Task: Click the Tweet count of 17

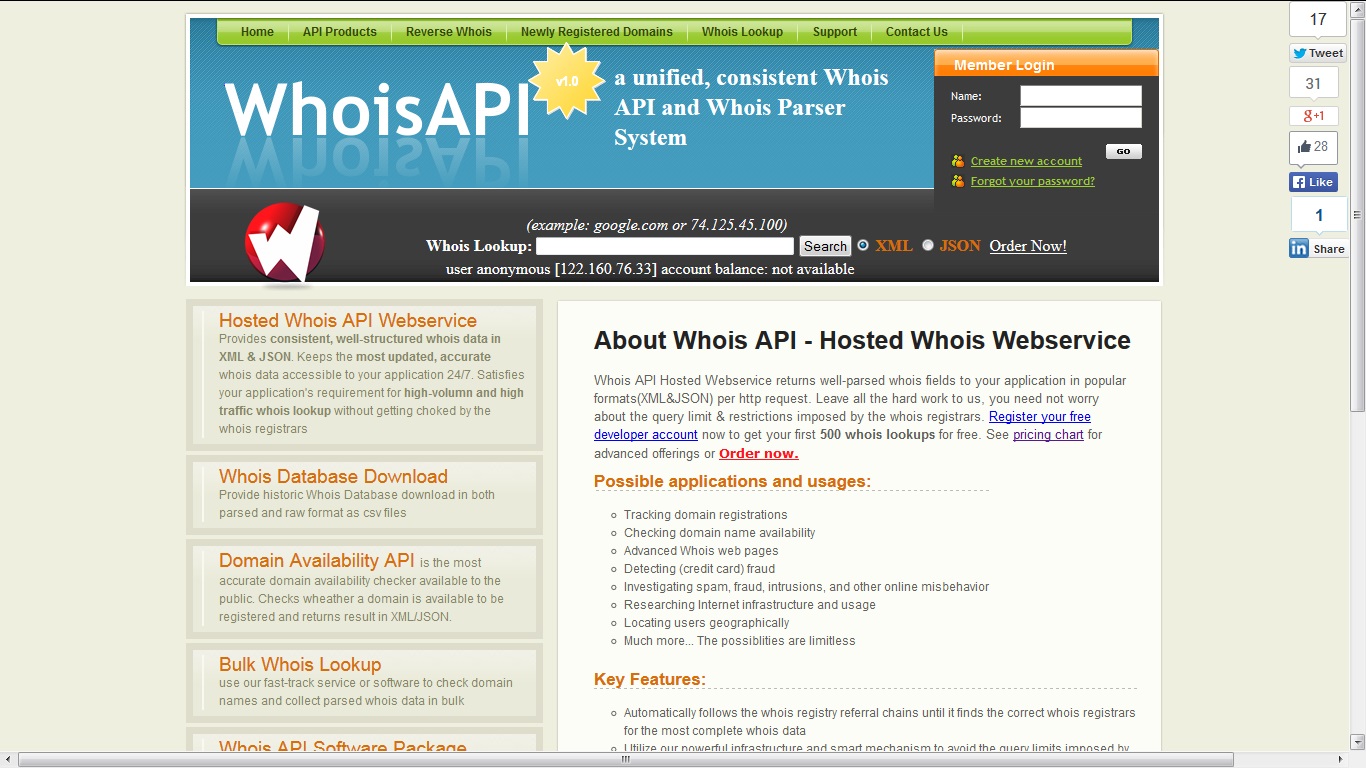Action: [1318, 19]
